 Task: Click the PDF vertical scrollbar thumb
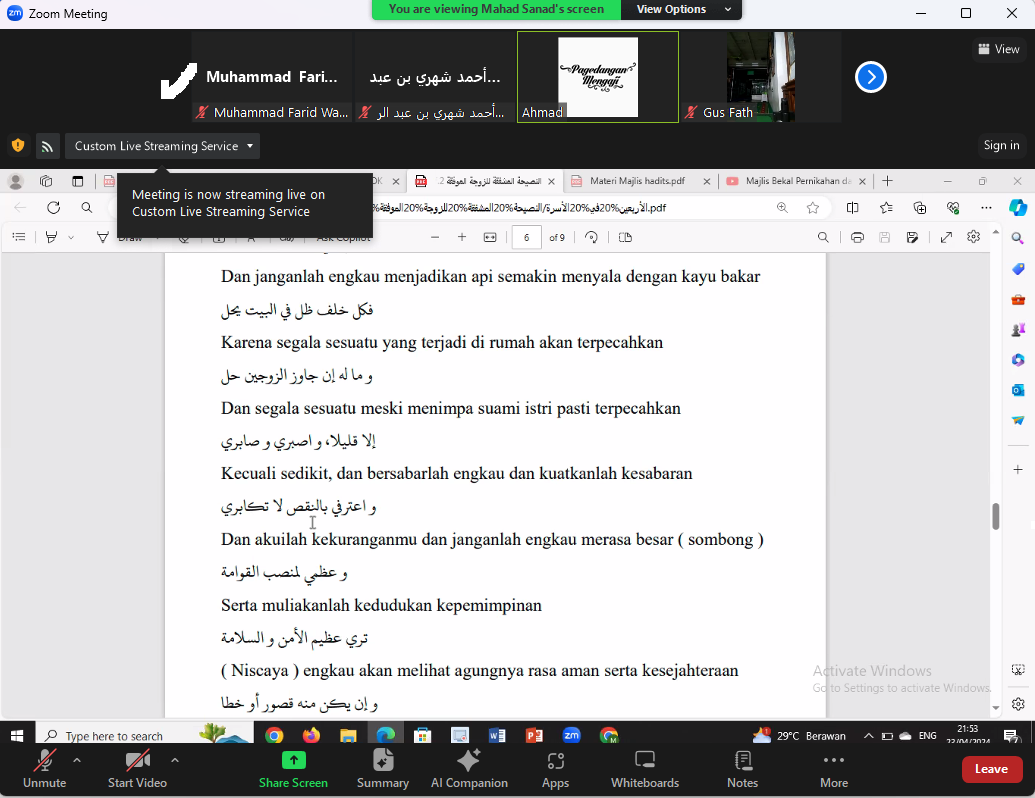pos(995,516)
